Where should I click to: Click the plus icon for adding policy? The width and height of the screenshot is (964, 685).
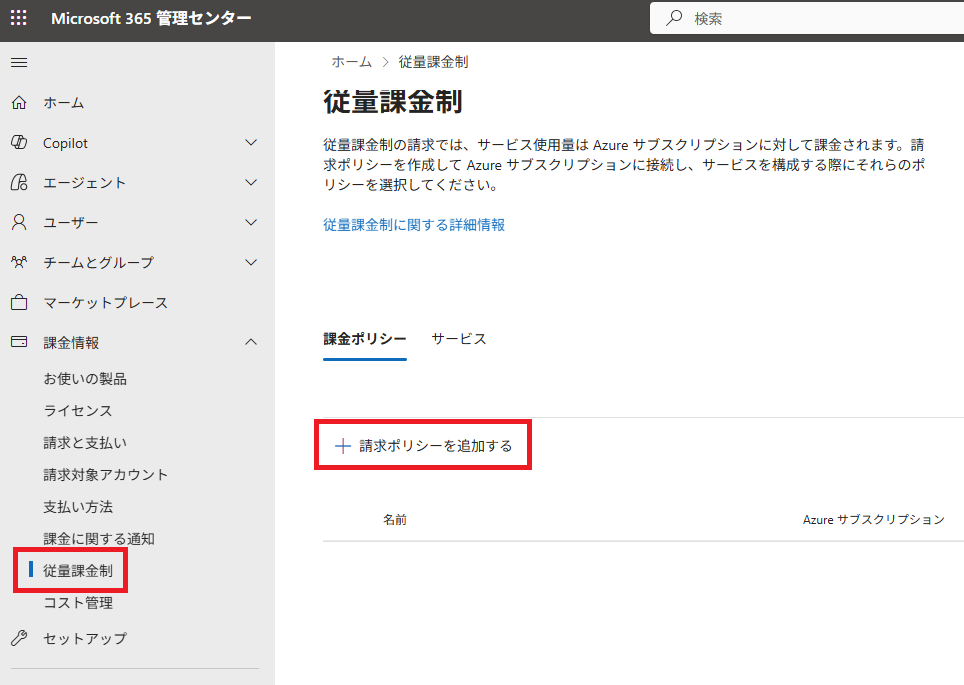(342, 446)
